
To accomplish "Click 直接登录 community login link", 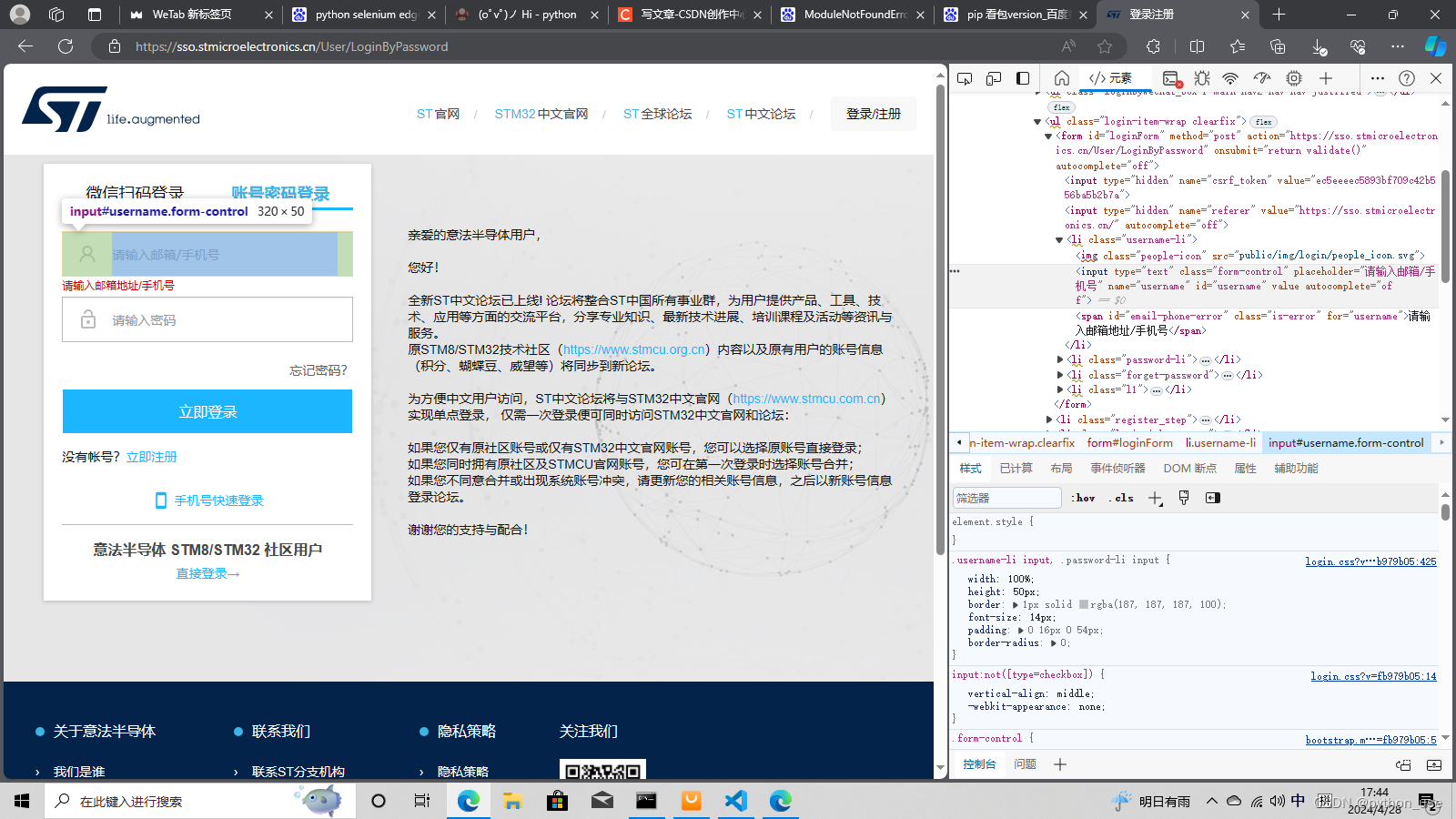I will [207, 573].
